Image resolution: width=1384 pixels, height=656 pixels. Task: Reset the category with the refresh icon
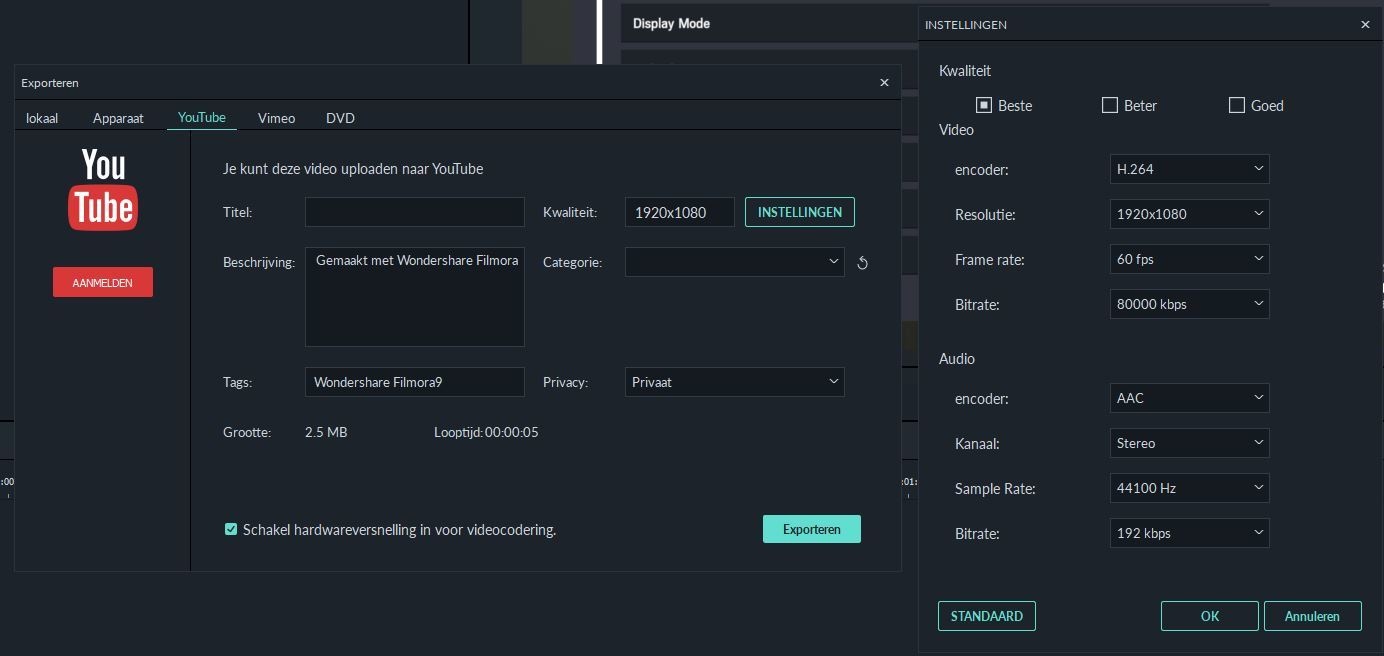pos(862,263)
